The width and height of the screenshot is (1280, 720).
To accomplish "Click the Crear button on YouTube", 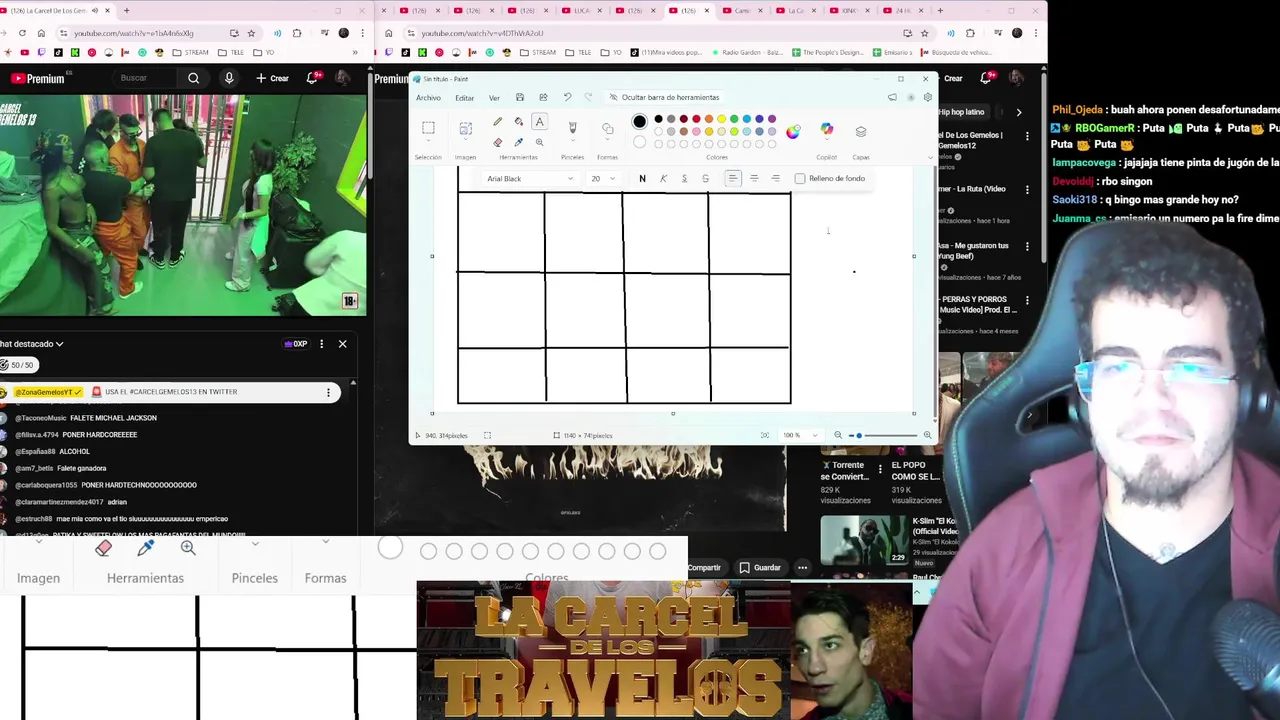I will point(272,78).
